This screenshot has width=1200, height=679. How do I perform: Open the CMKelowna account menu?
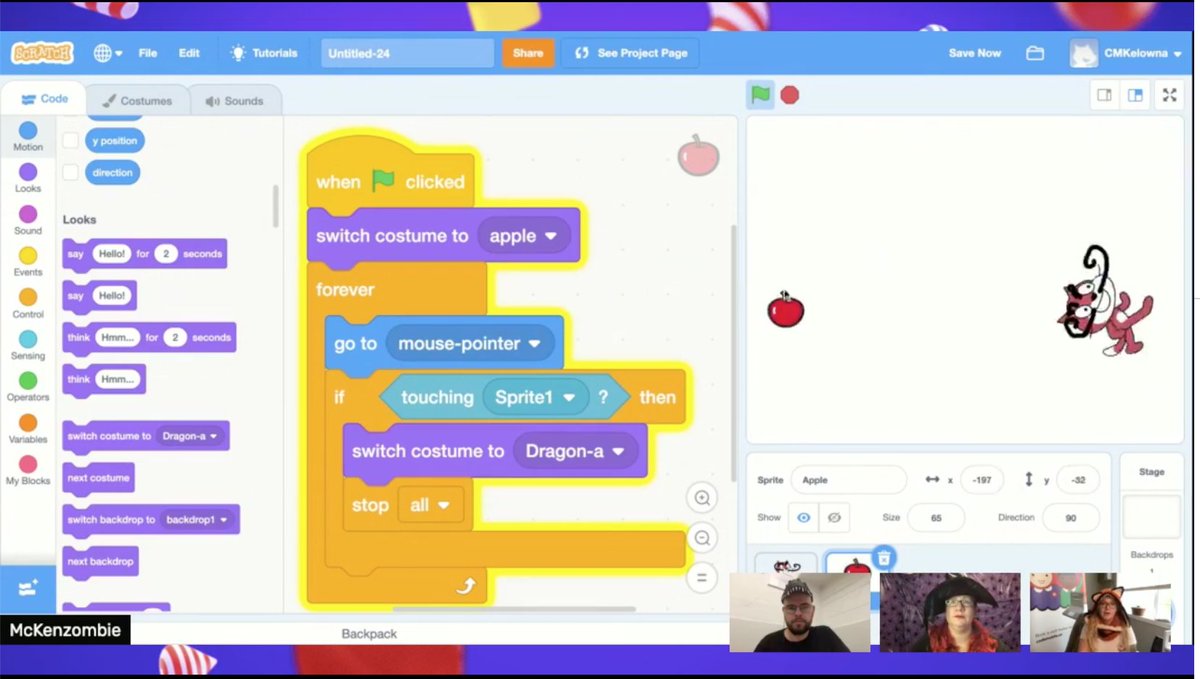1126,53
